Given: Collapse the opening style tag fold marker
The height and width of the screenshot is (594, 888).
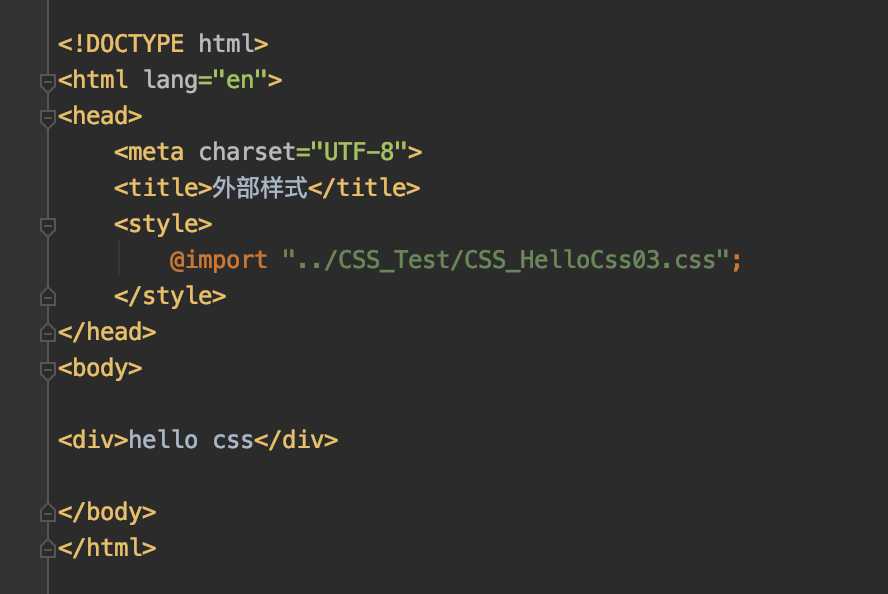Looking at the screenshot, I should tap(48, 227).
